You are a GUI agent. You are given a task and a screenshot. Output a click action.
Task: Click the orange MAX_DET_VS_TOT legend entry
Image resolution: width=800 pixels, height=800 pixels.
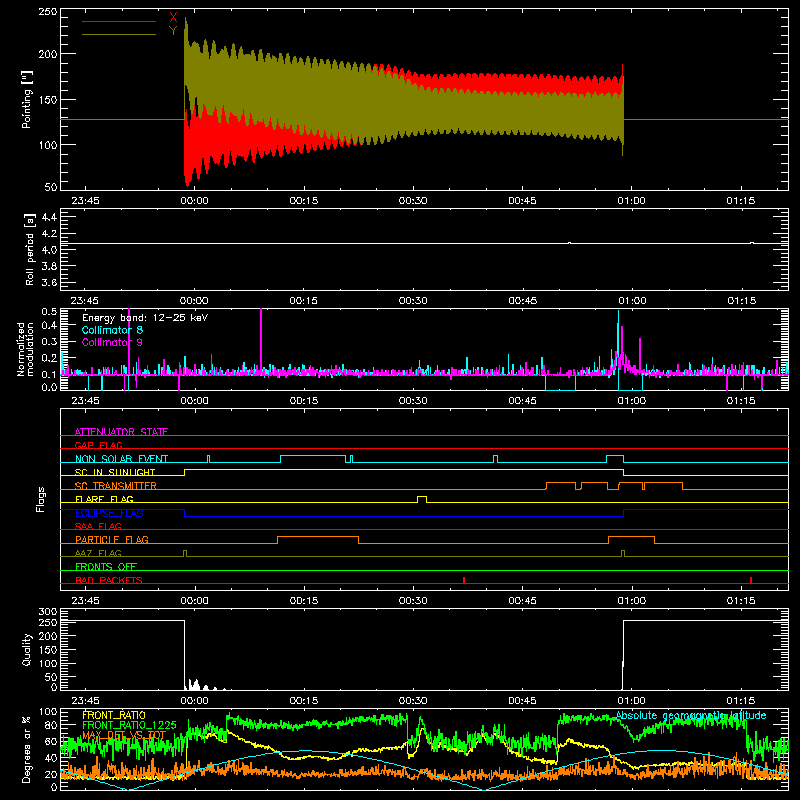[124, 735]
